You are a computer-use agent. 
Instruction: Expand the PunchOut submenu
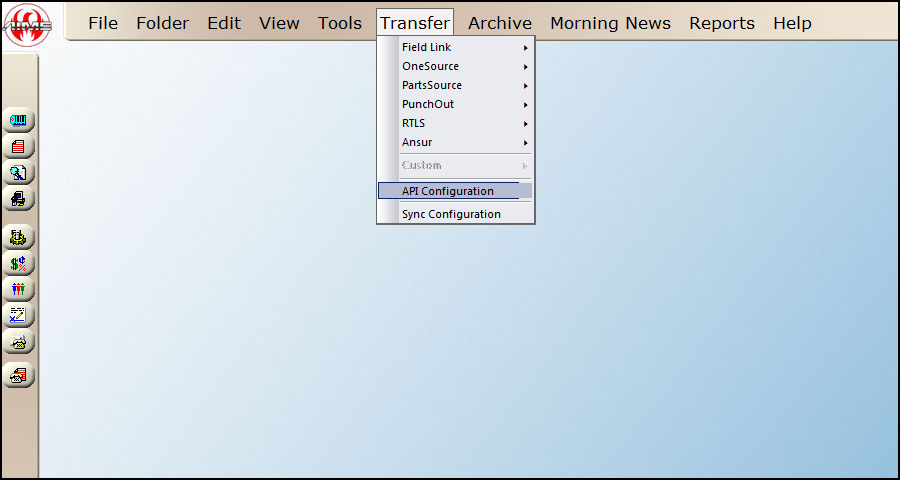(455, 104)
